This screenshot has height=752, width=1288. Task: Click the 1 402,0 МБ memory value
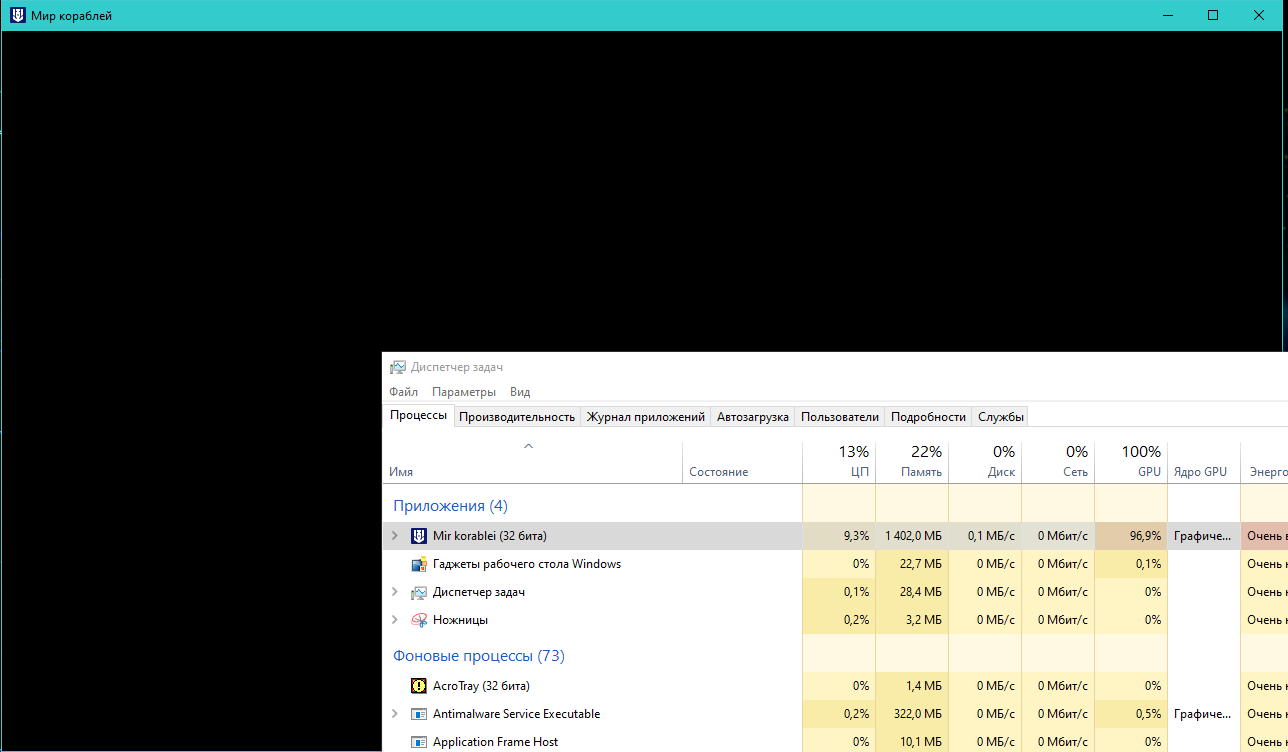tap(912, 536)
